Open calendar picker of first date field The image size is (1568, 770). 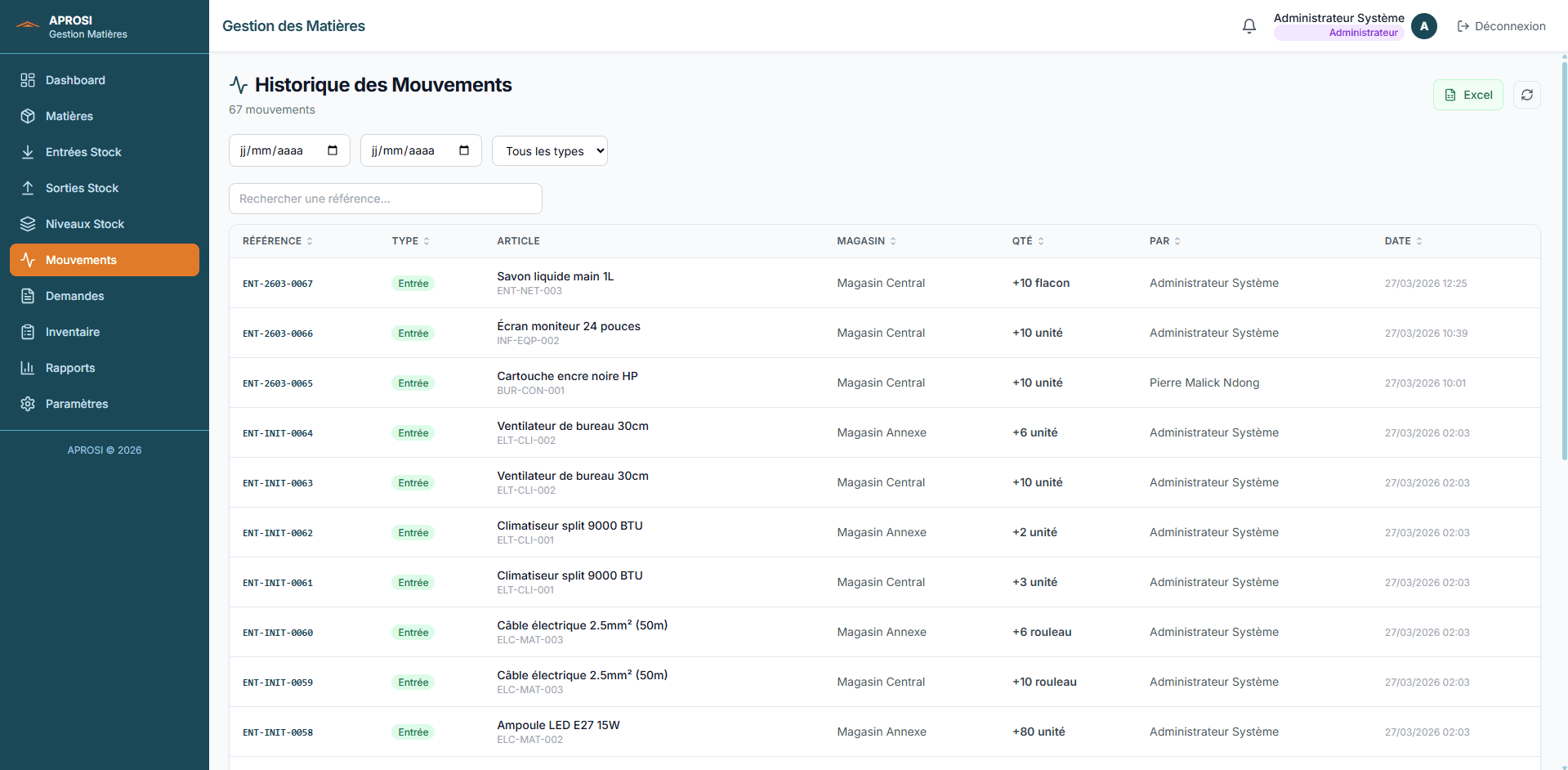[333, 150]
